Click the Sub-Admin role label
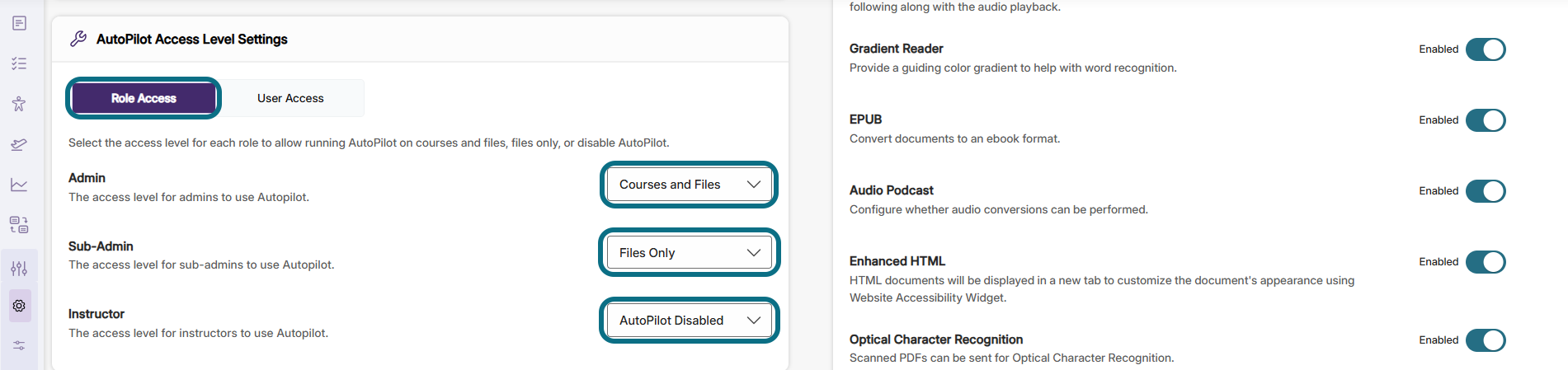The height and width of the screenshot is (370, 1568). click(x=101, y=246)
